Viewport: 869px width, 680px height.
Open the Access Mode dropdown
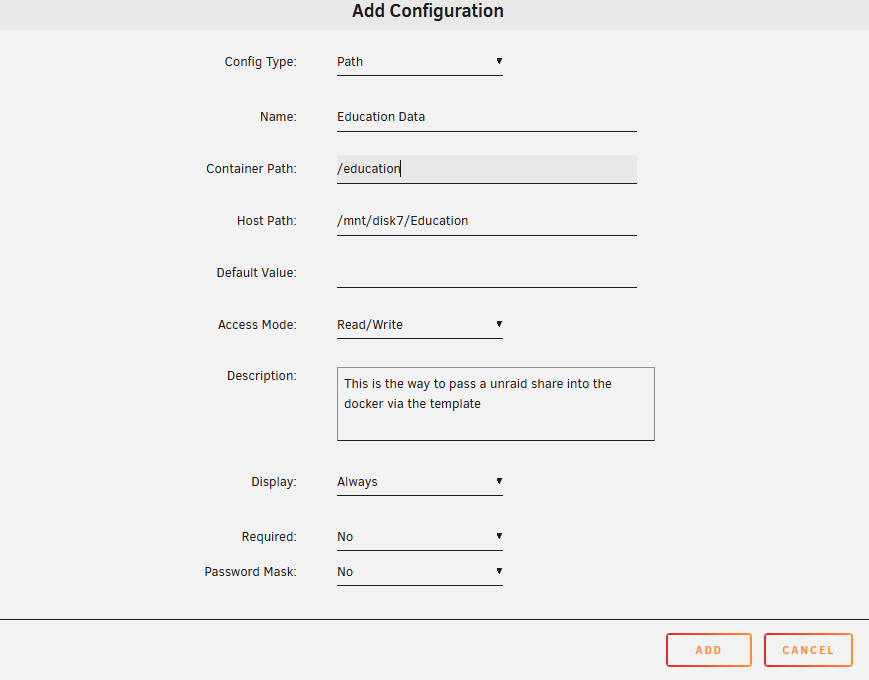click(420, 325)
